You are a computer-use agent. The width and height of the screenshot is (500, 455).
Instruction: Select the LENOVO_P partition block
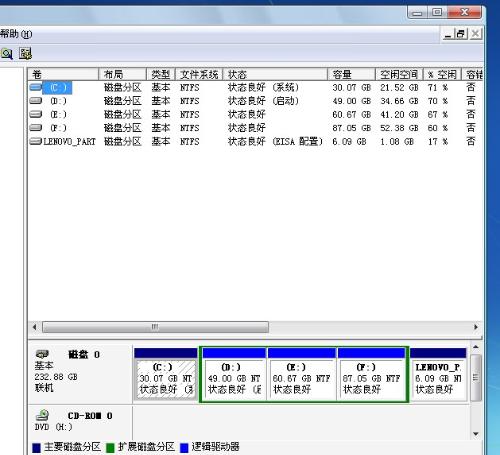click(438, 375)
